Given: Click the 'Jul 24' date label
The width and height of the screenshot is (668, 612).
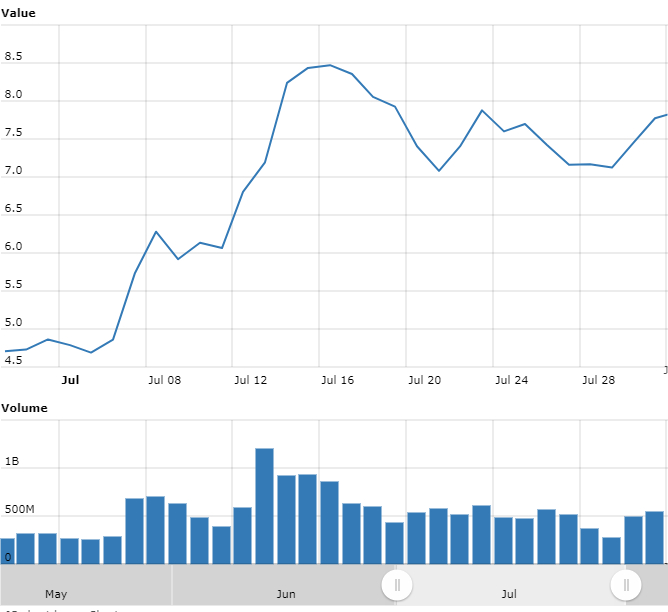Looking at the screenshot, I should point(511,380).
